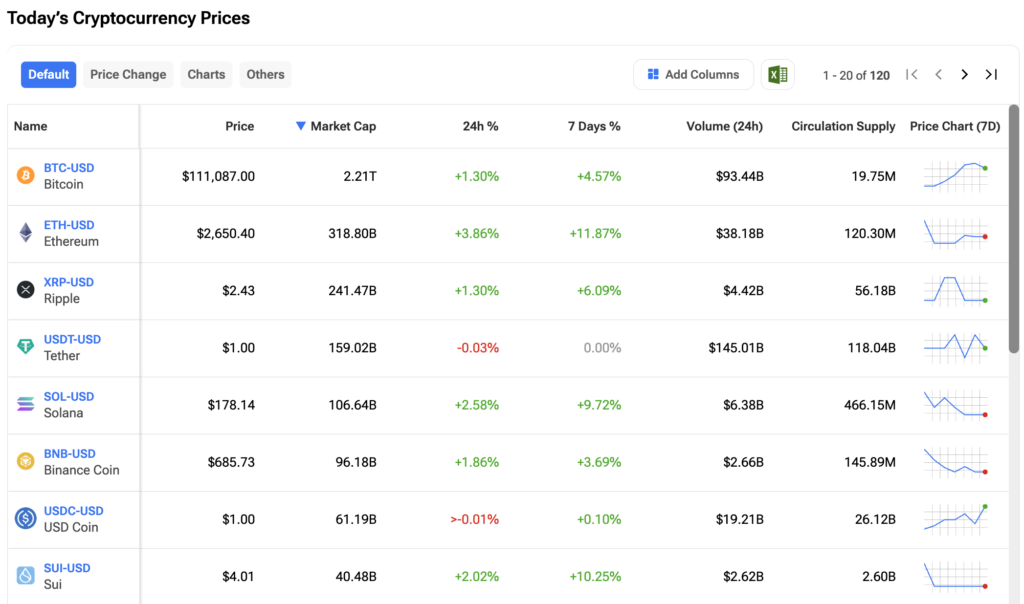Click the -0.03% 24h change
This screenshot has width=1024, height=604.
click(x=477, y=347)
